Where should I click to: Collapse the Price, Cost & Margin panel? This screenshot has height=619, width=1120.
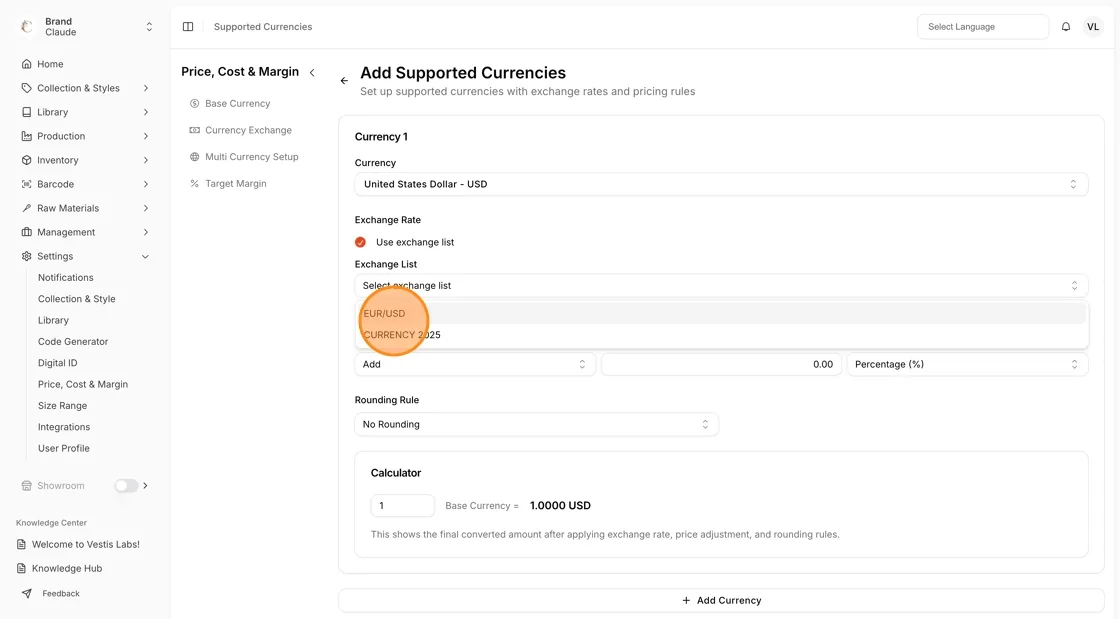pyautogui.click(x=312, y=72)
